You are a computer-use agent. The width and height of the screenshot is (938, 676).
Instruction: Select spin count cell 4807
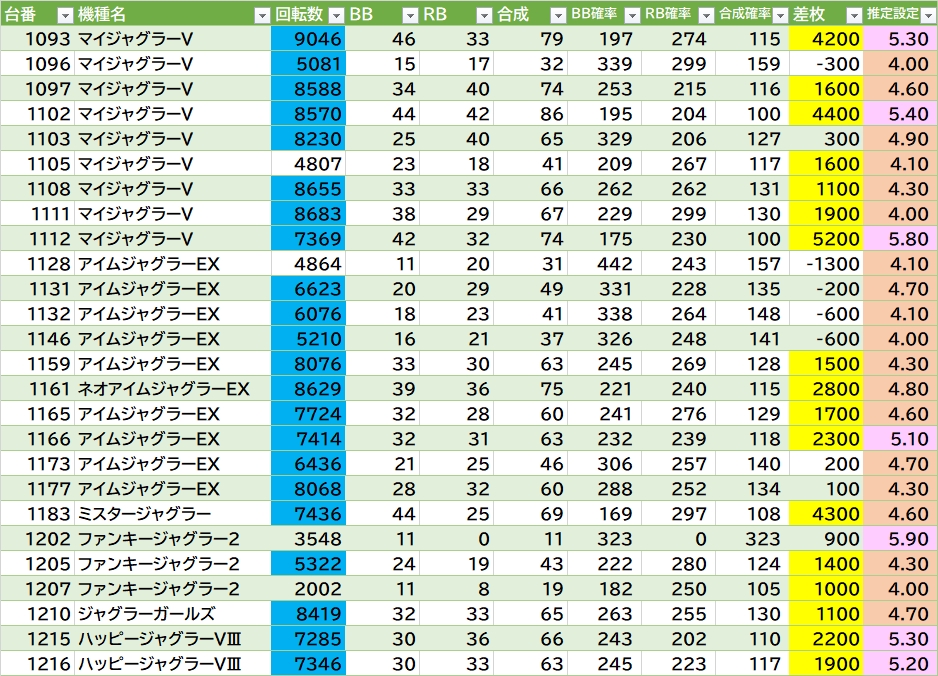tap(308, 164)
